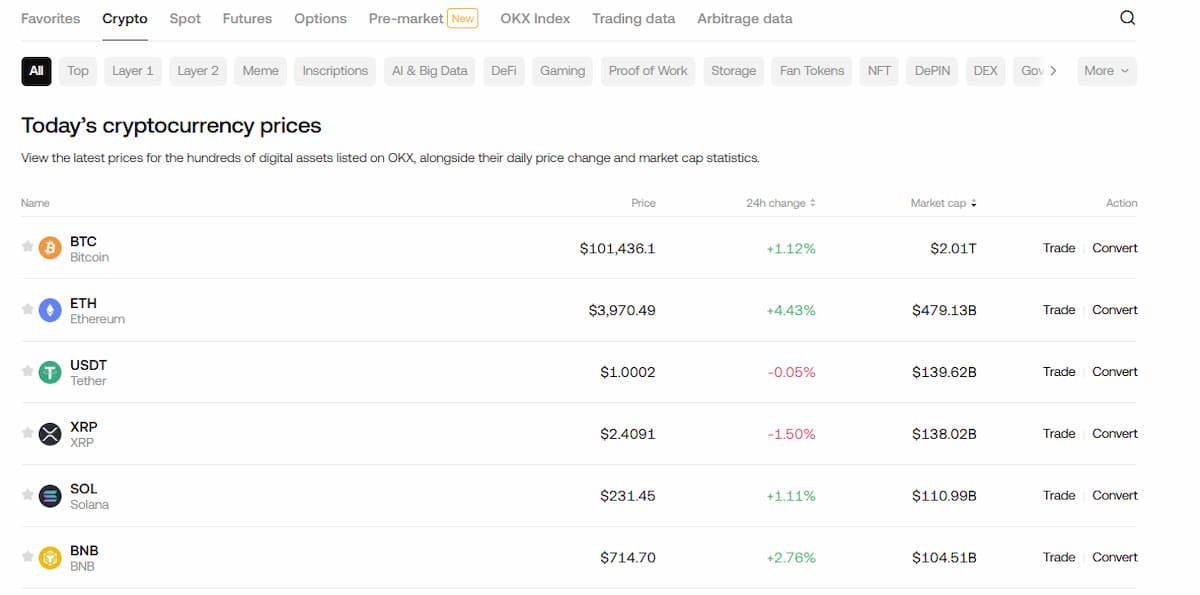Select the Crypto tab
Screen dimensions: 1200x595
tap(125, 18)
